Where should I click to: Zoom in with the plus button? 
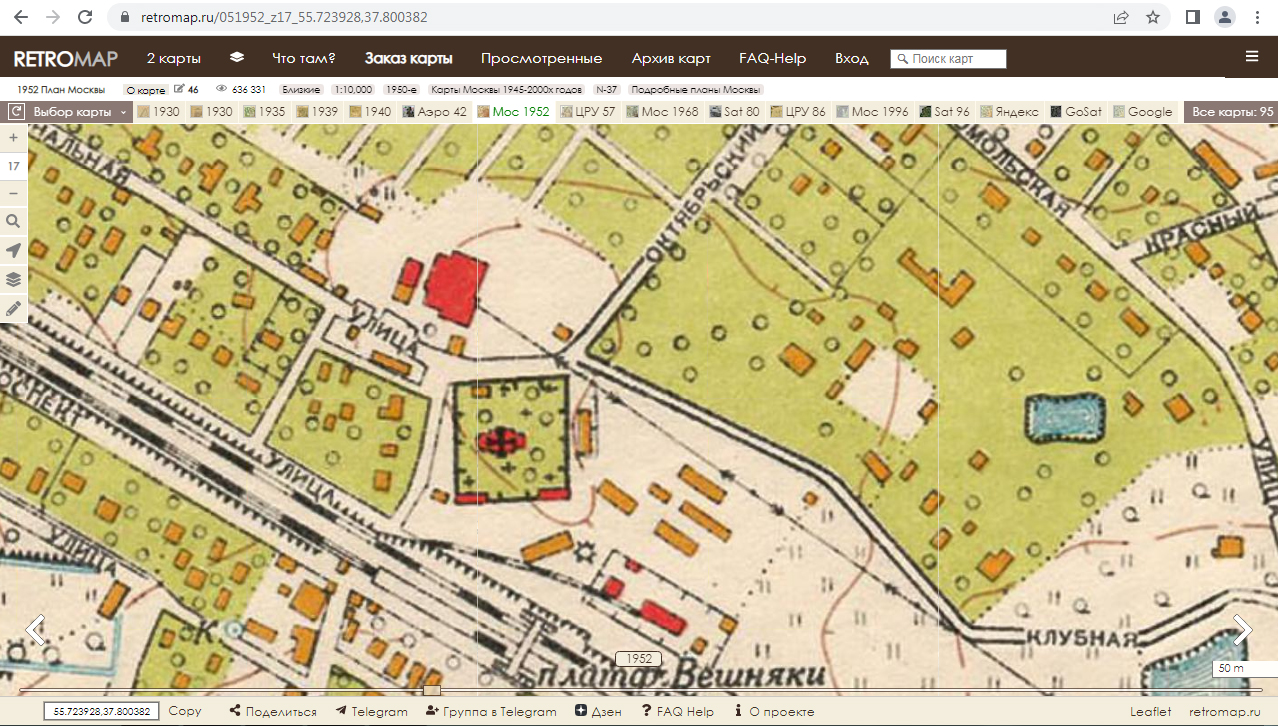[x=13, y=138]
